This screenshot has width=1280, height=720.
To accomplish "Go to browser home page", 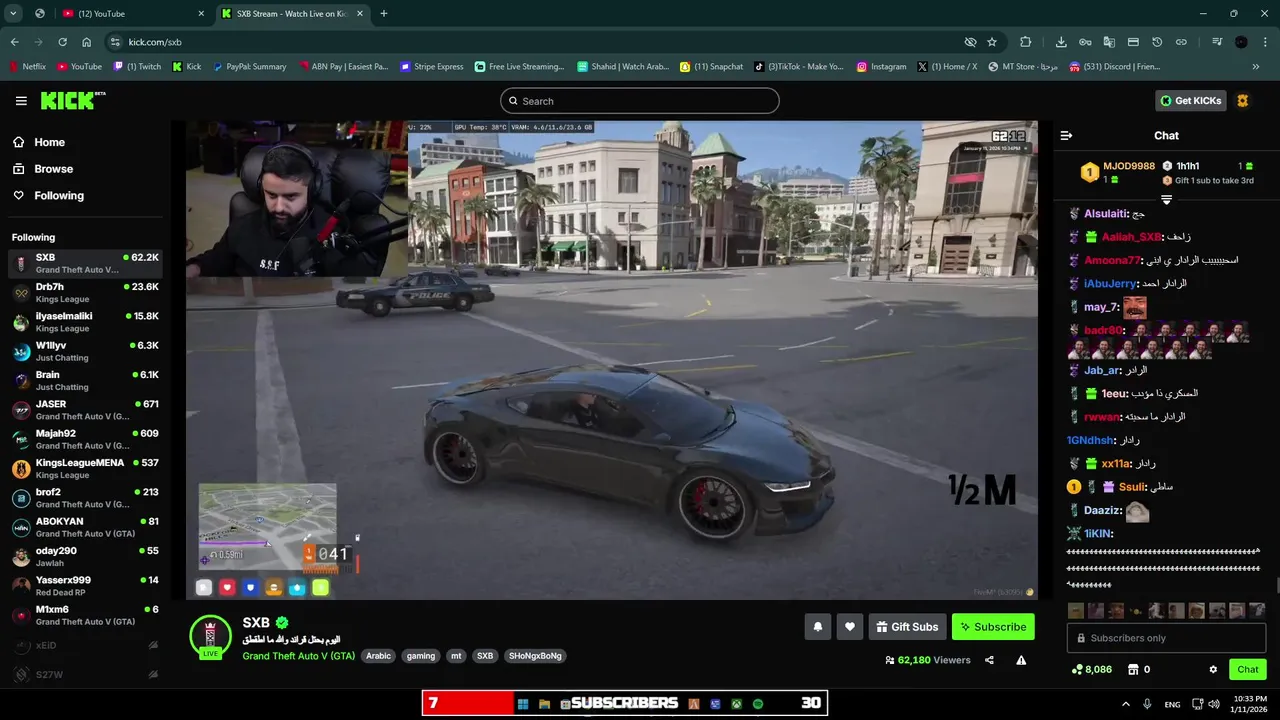I will [87, 42].
